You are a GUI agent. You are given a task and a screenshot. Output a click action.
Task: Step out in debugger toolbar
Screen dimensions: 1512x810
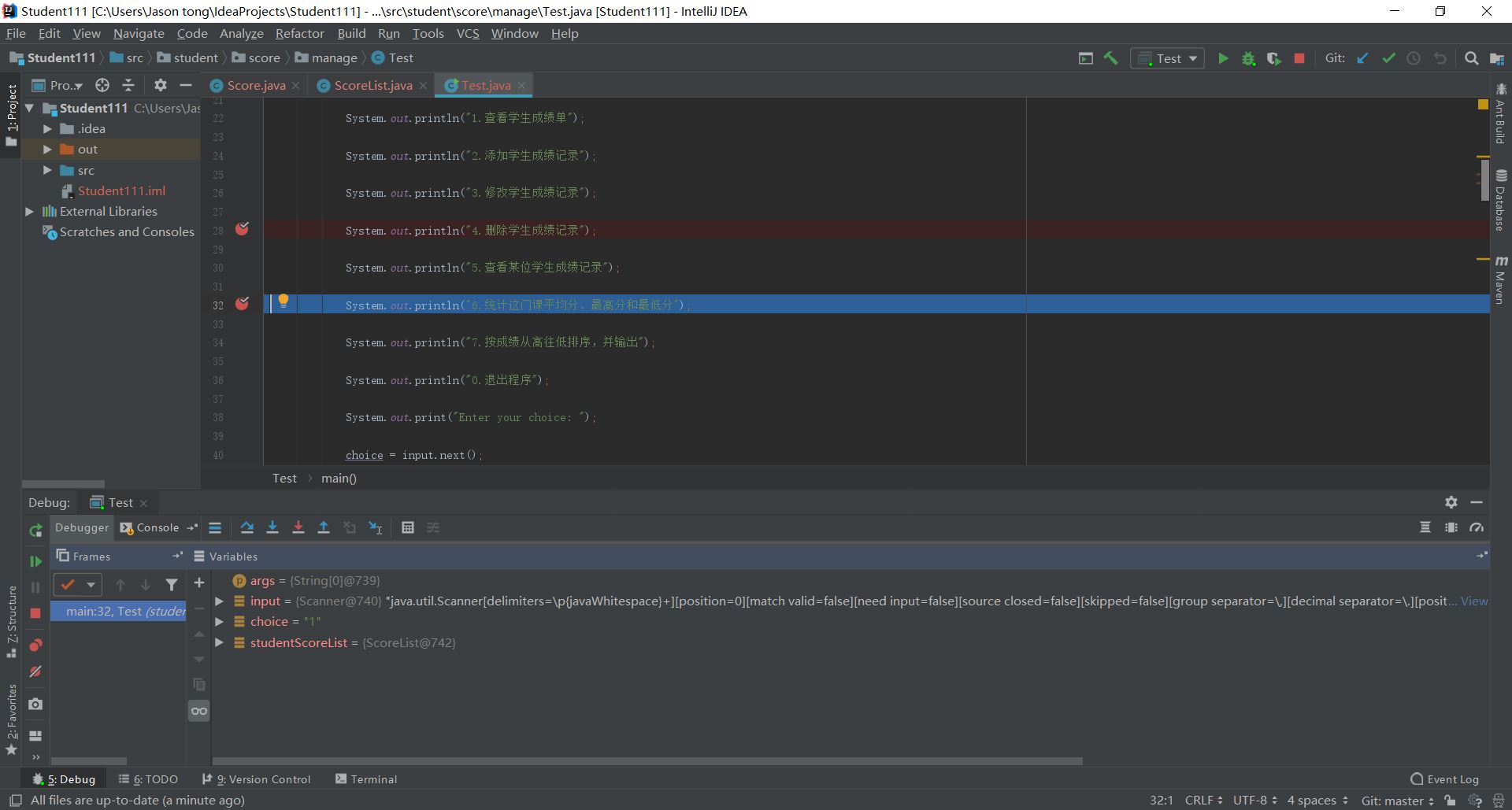coord(323,527)
